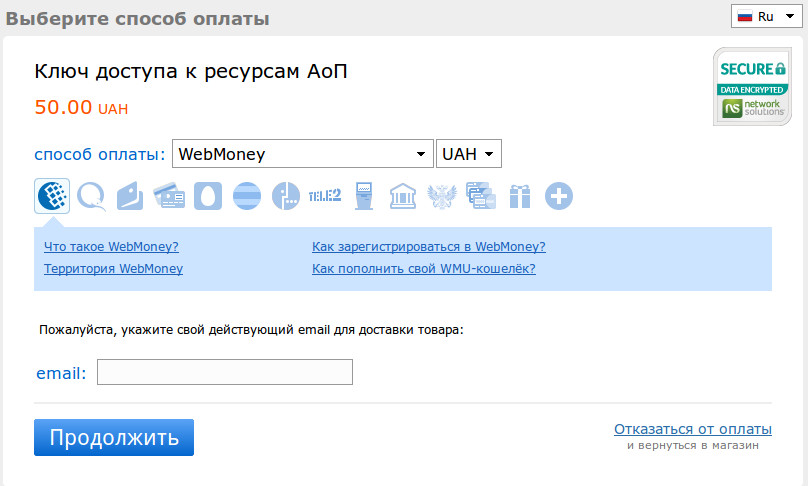The width and height of the screenshot is (808, 486).
Task: Click the plus icon for more methods
Action: (559, 195)
